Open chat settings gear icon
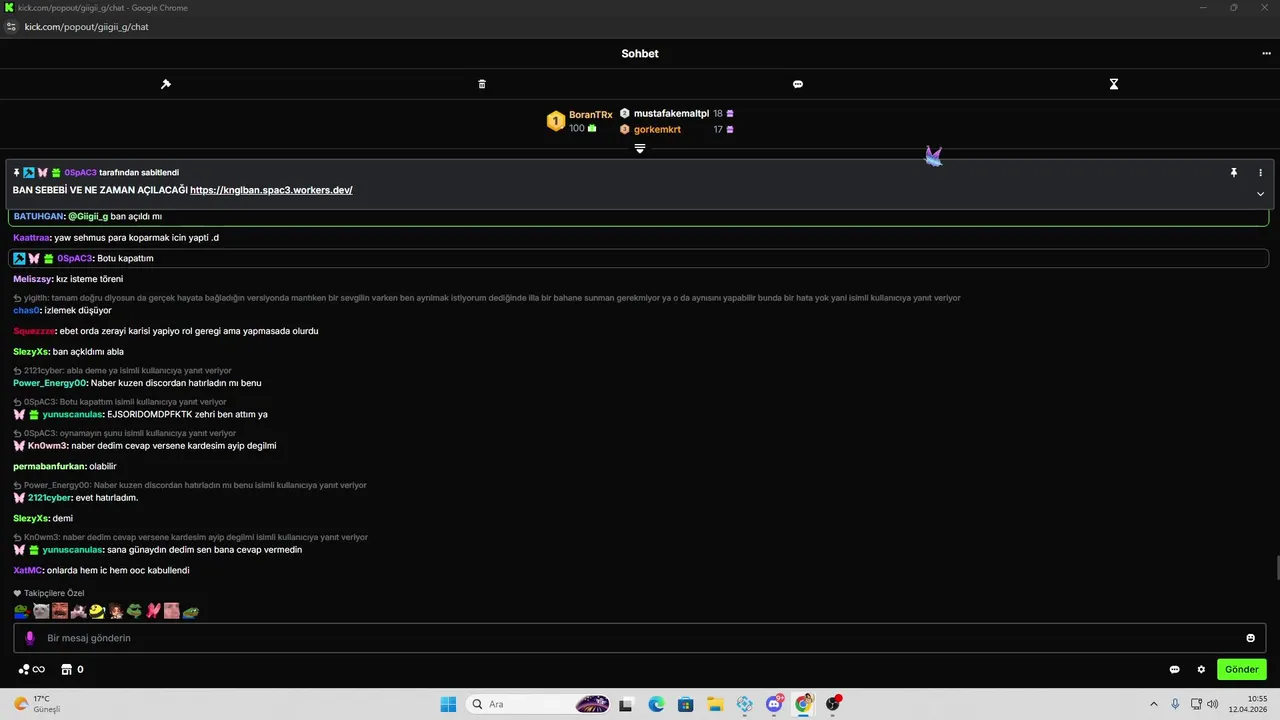The width and height of the screenshot is (1280, 720). 1201,670
